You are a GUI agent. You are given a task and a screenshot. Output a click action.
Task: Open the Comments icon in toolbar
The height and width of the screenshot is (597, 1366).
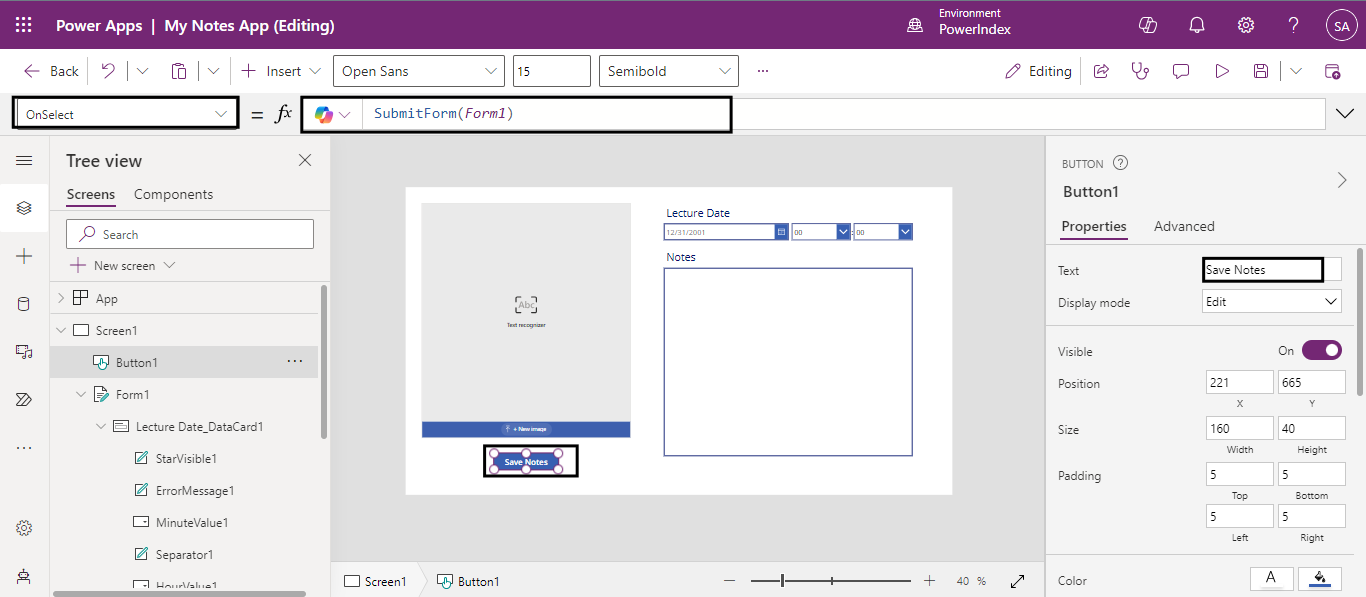1181,71
